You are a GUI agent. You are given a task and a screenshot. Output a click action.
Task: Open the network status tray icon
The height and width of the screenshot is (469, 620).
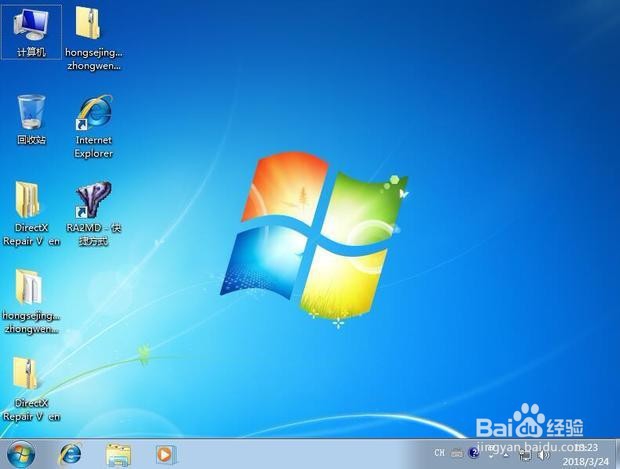click(525, 456)
